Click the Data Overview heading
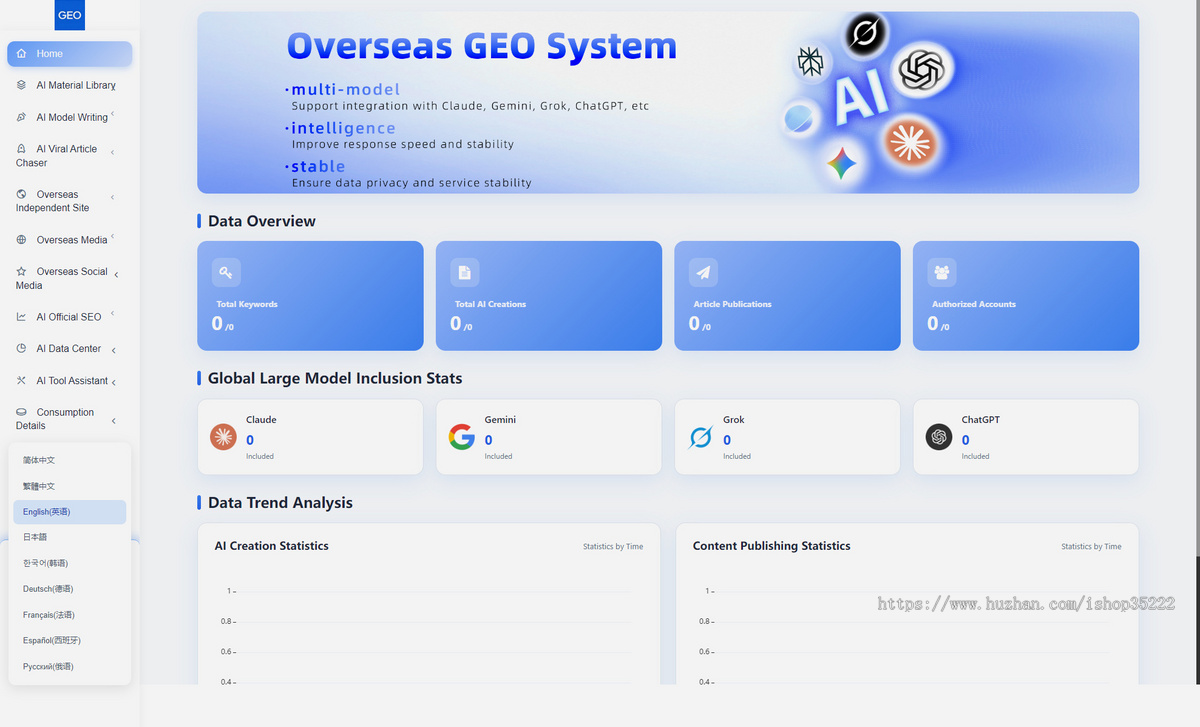The height and width of the screenshot is (727, 1200). point(262,221)
